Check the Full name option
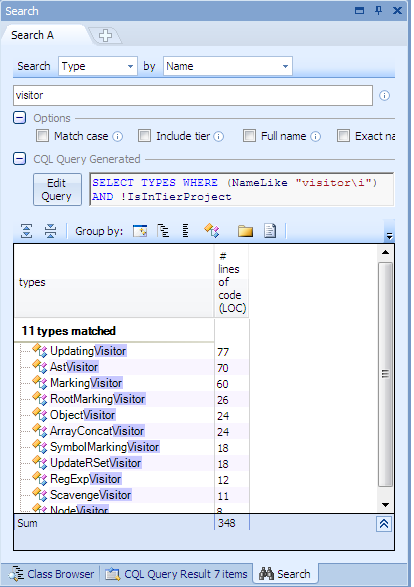The height and width of the screenshot is (587, 414). (249, 136)
